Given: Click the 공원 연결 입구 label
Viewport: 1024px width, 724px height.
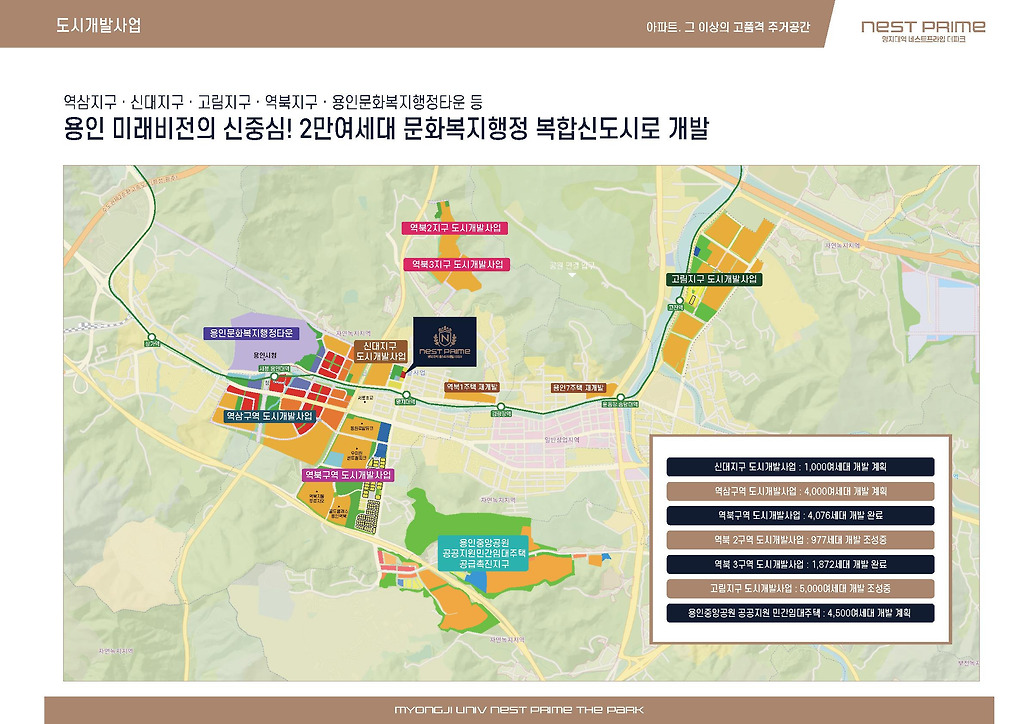Looking at the screenshot, I should [572, 265].
